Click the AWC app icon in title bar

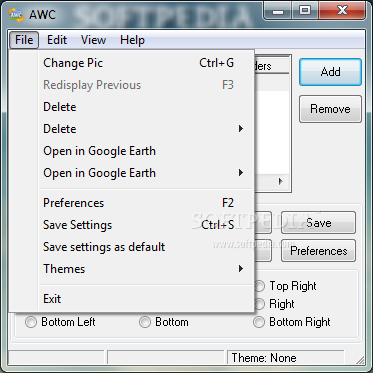(x=16, y=15)
